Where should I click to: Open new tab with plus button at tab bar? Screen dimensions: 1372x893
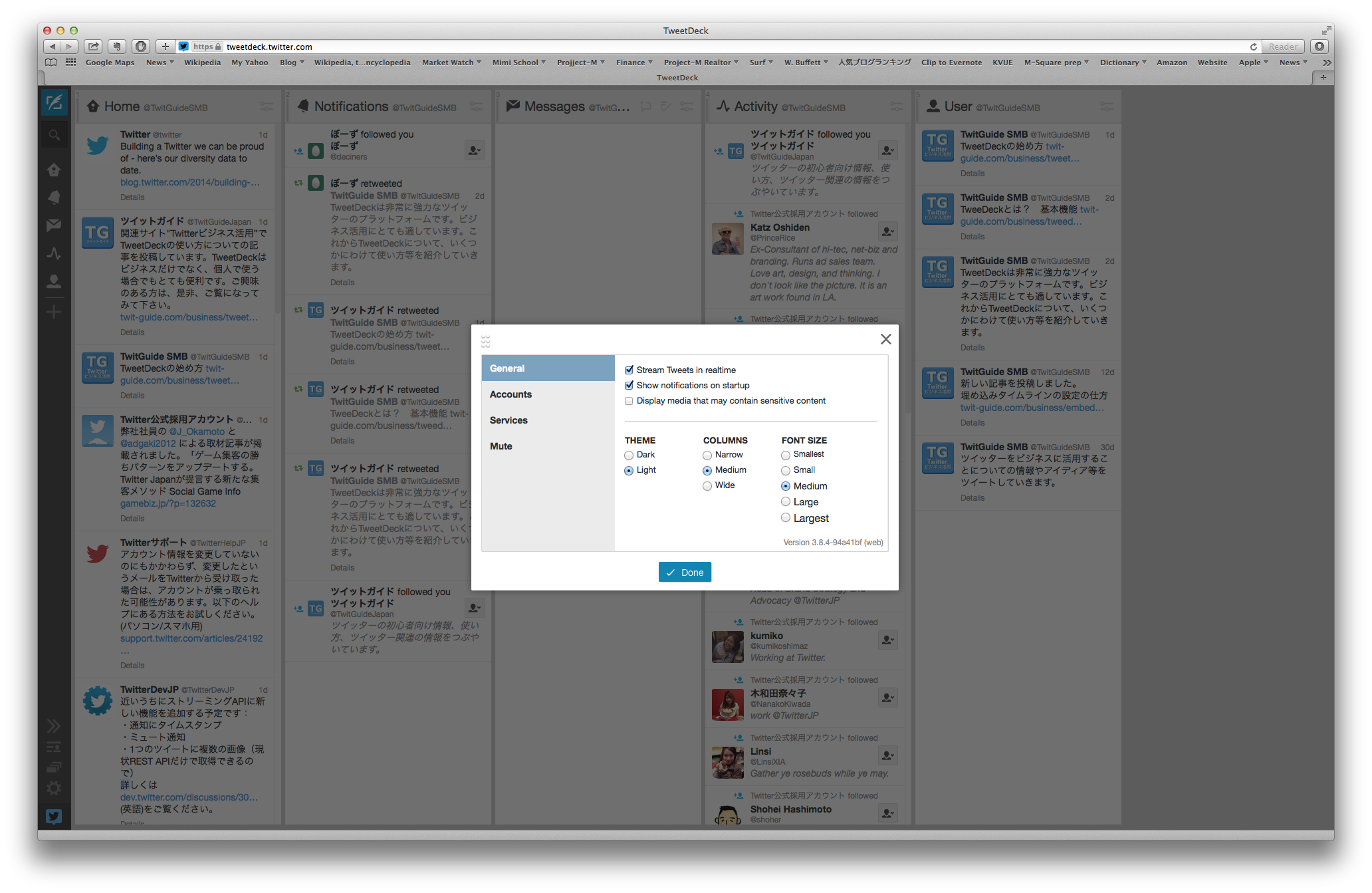tap(1323, 78)
